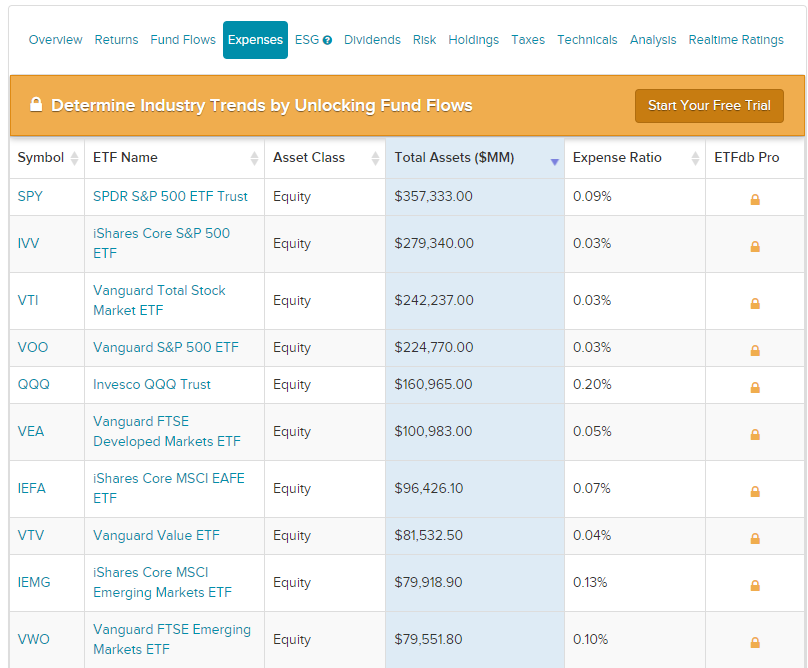Click the lock icon in the VOO row

(755, 350)
